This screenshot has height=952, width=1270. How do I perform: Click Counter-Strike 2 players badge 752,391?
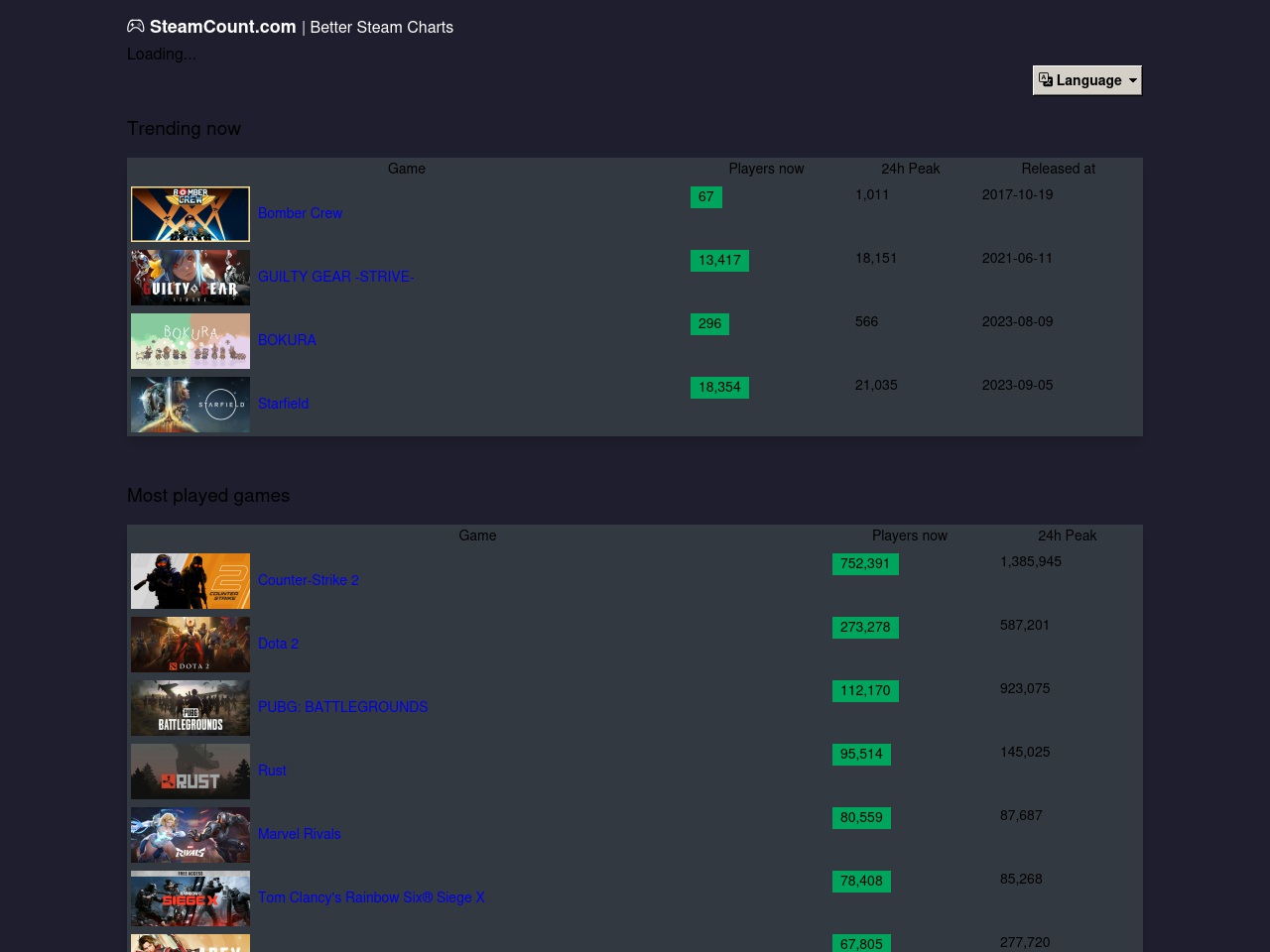tap(865, 564)
